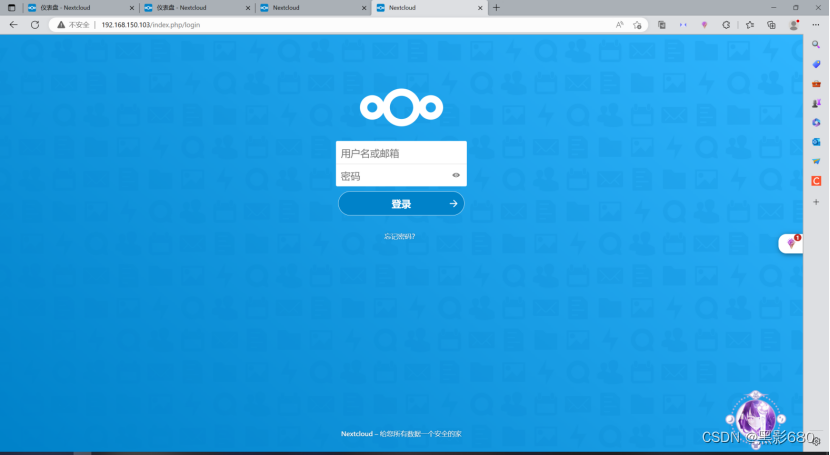Click the blue arrows extension icon
This screenshot has width=830, height=455.
pyautogui.click(x=683, y=25)
